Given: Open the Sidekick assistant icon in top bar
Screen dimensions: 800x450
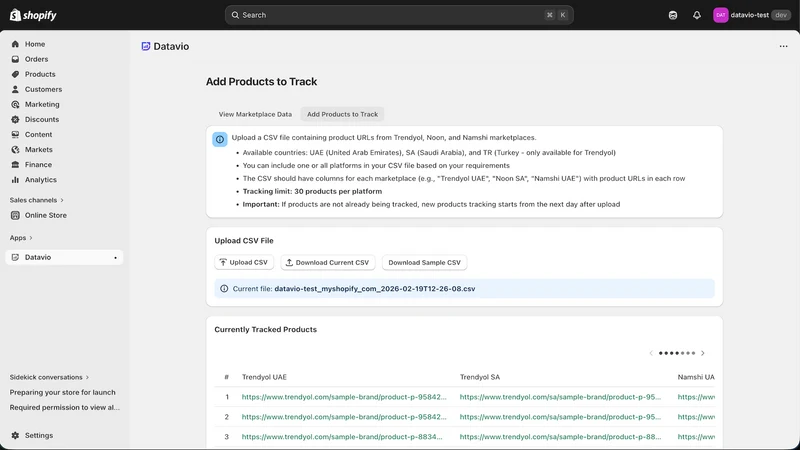Looking at the screenshot, I should coord(673,15).
